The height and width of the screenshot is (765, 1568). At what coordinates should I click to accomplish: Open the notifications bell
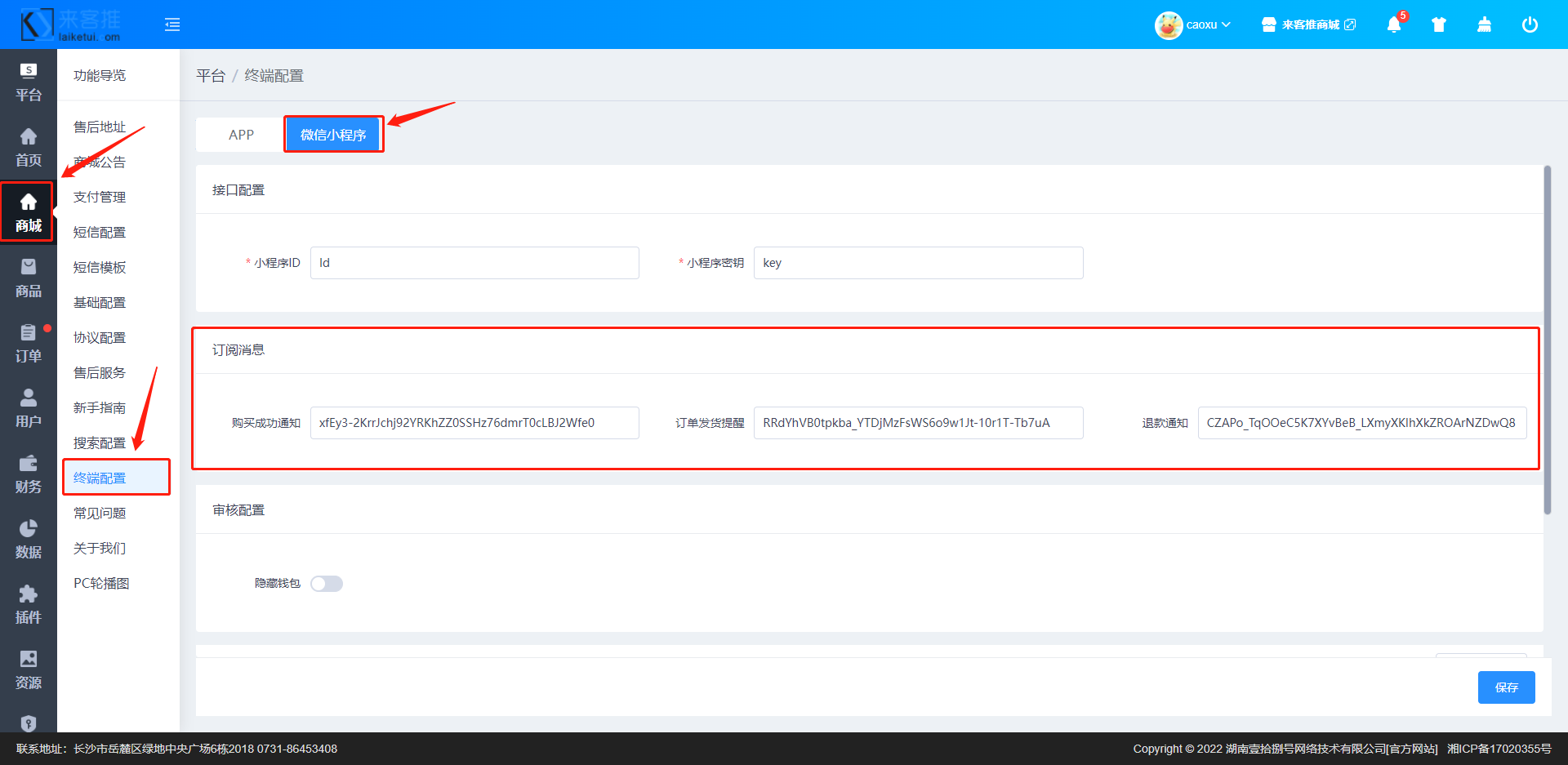tap(1394, 24)
